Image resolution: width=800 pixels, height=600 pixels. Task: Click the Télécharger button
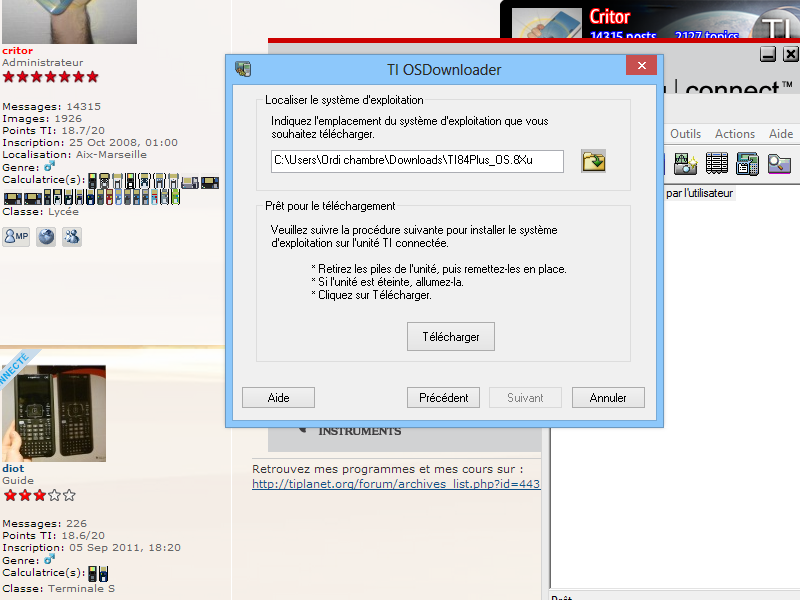pos(451,337)
